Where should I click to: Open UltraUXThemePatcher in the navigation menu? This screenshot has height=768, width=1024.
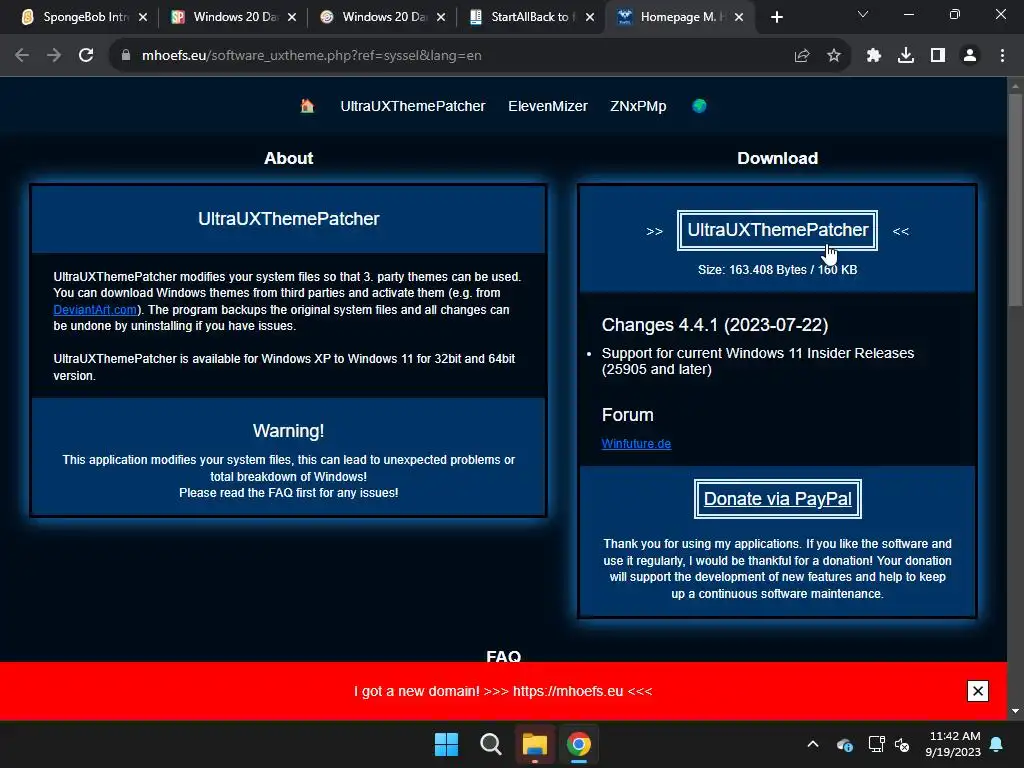pos(413,106)
